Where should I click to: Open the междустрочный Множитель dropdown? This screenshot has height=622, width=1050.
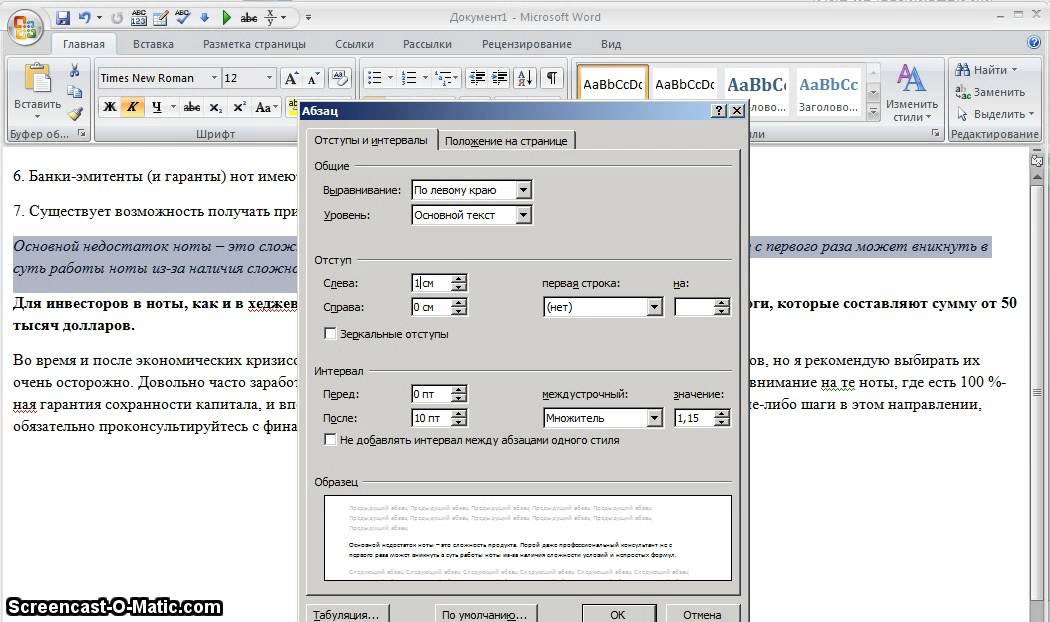click(654, 418)
